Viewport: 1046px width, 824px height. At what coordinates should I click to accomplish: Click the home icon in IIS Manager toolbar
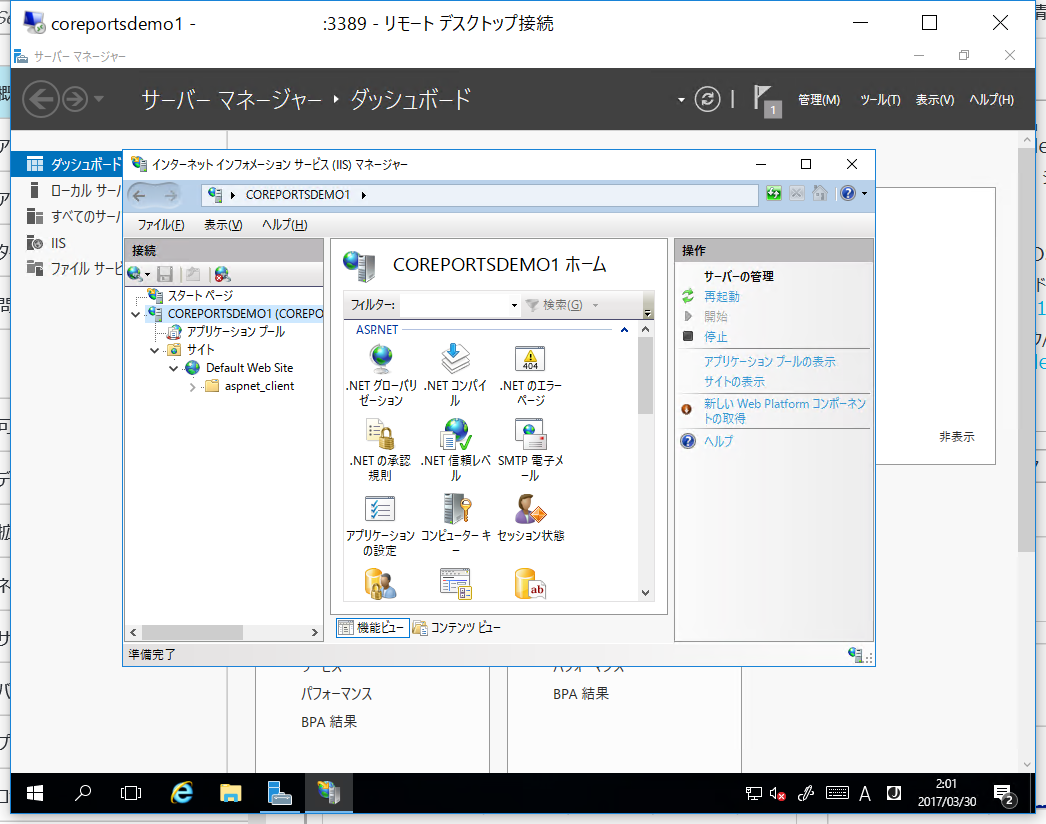point(820,193)
